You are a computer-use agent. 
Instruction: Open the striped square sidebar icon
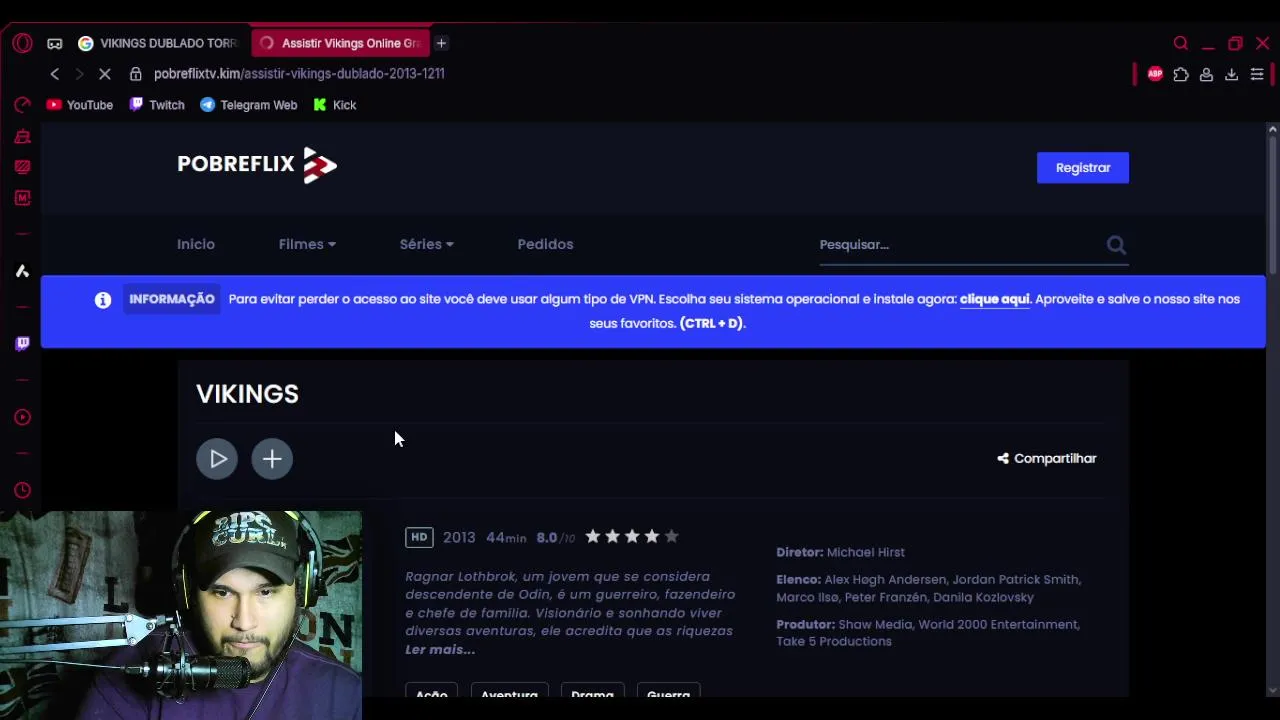coord(22,167)
